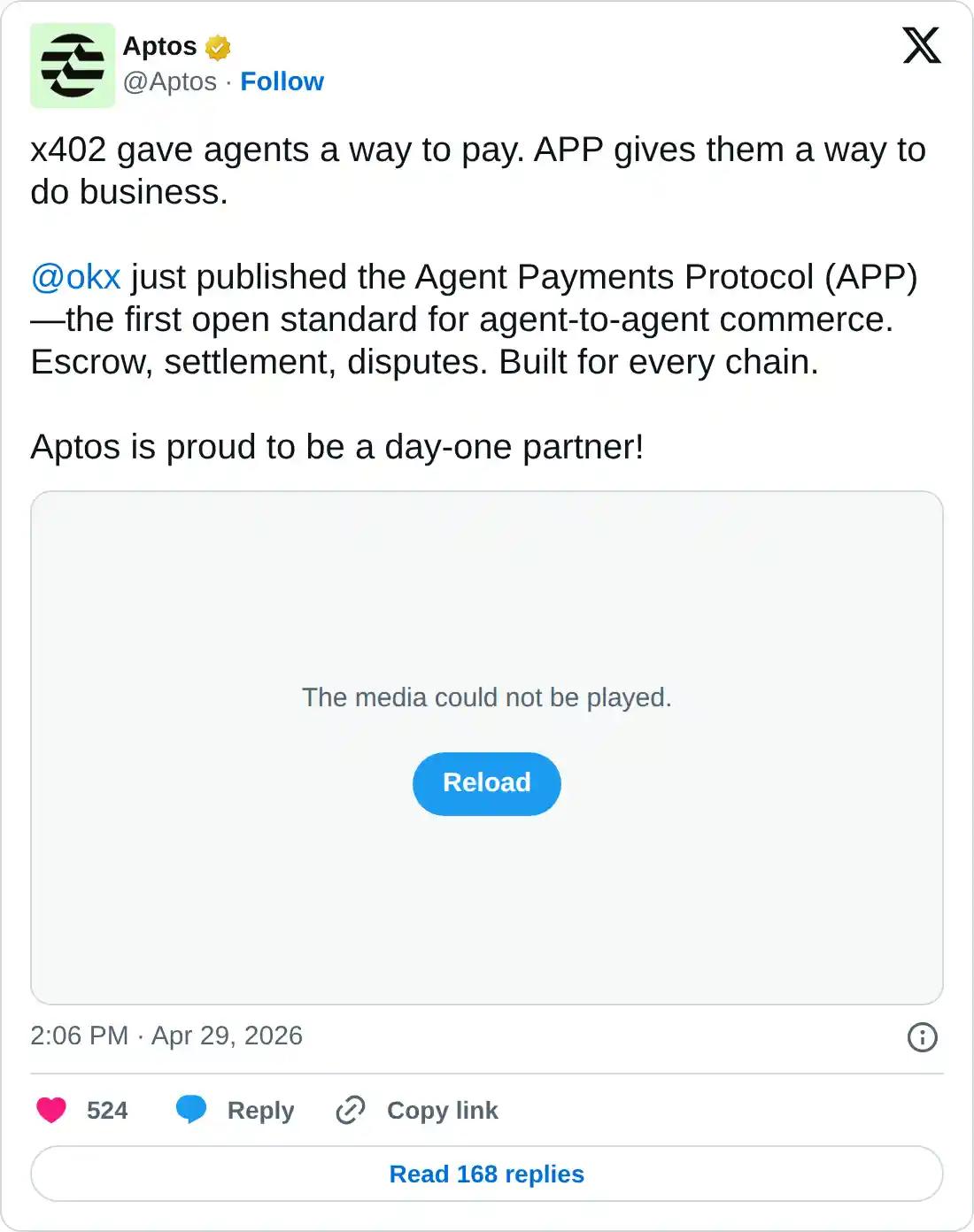This screenshot has width=974, height=1232.
Task: Open the @okx profile link
Action: 74,276
